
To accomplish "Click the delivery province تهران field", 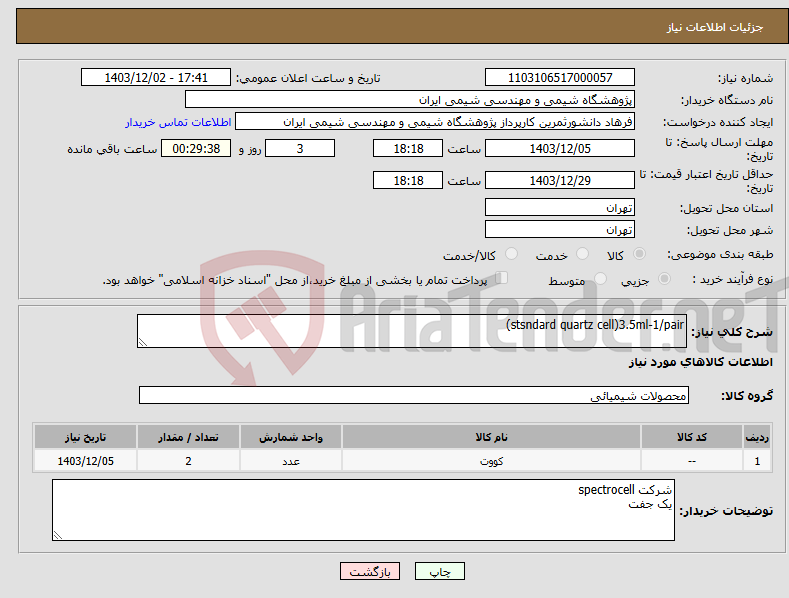I will click(560, 207).
